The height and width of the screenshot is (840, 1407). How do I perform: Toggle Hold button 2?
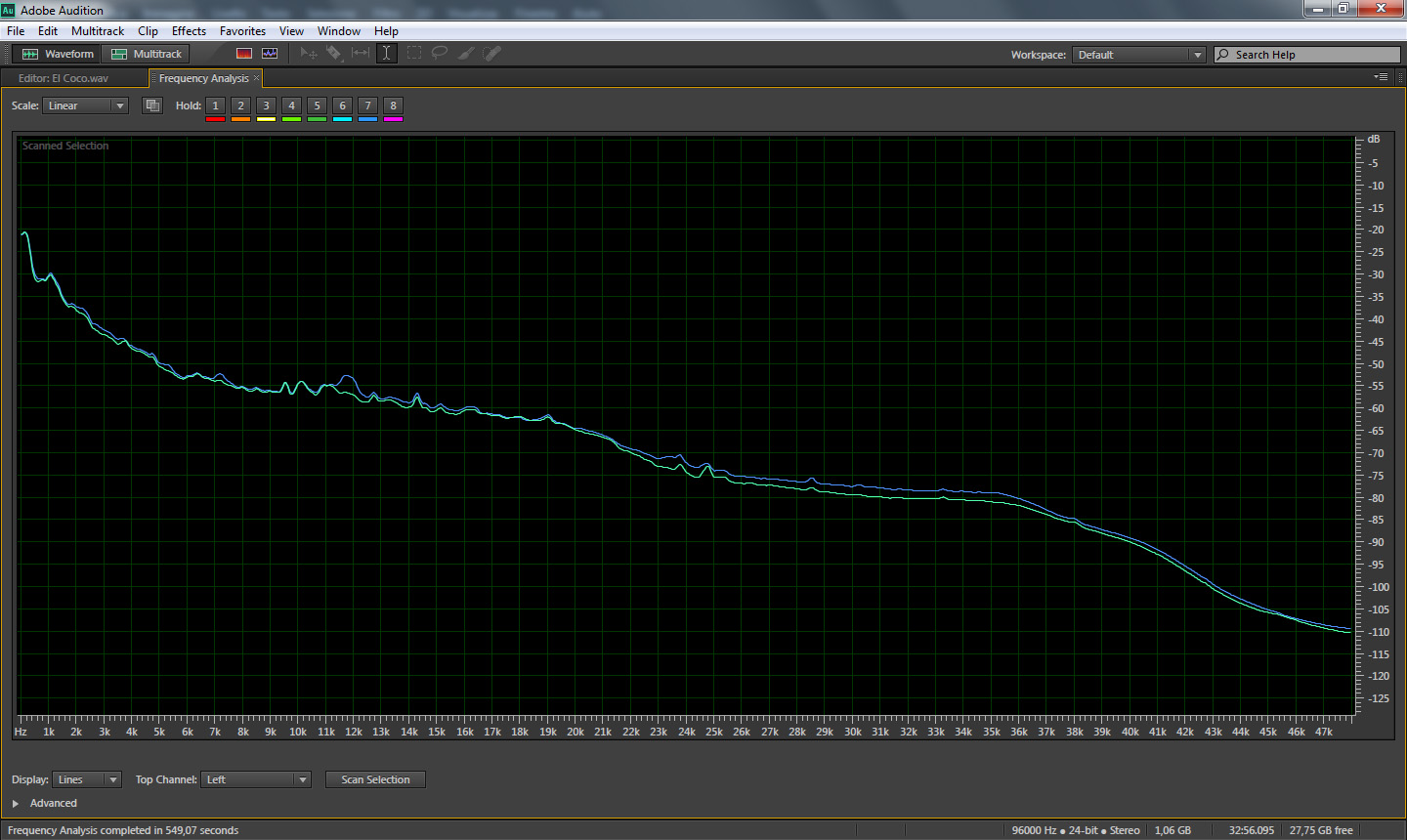coord(241,105)
